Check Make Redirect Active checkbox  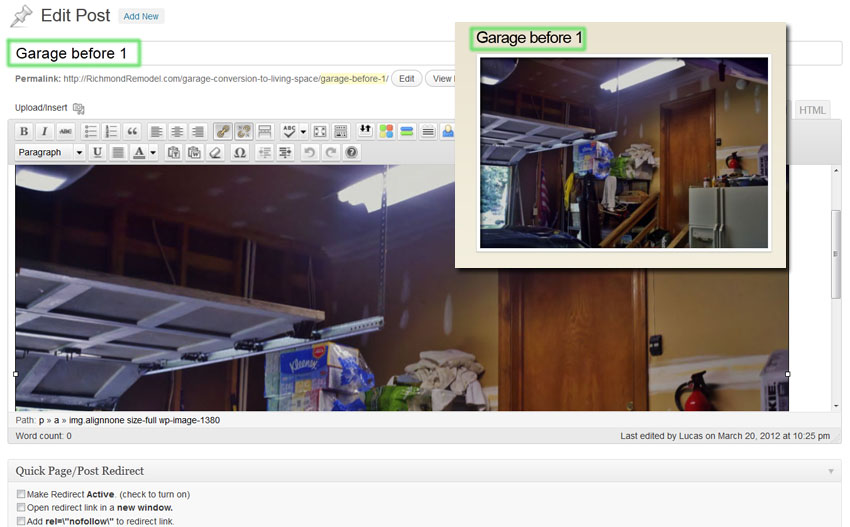21,494
